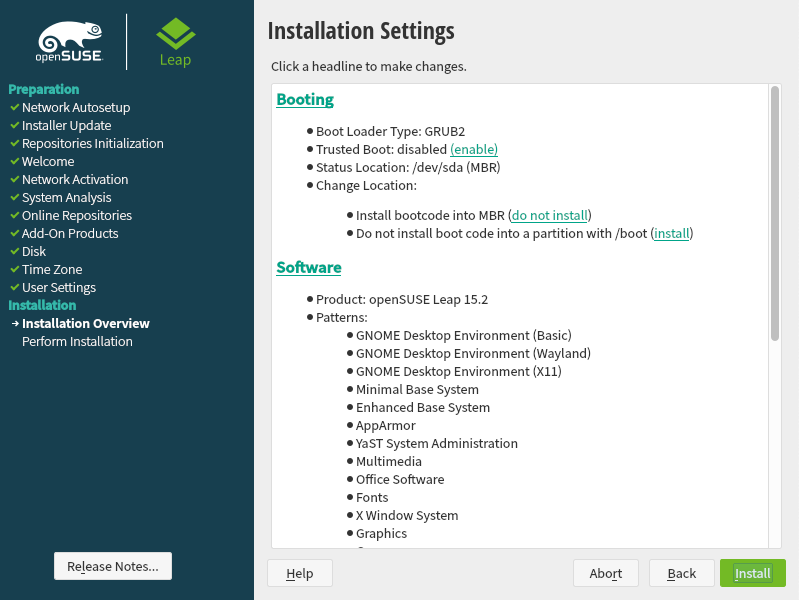Go back with the Back button
This screenshot has width=799, height=600.
681,573
